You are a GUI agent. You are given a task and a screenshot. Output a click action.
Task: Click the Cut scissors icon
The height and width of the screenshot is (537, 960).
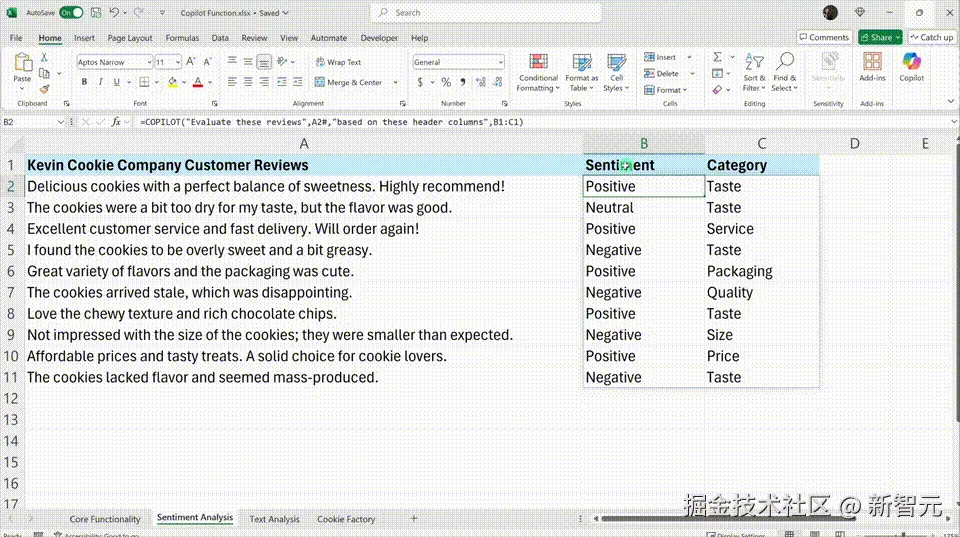tap(44, 58)
